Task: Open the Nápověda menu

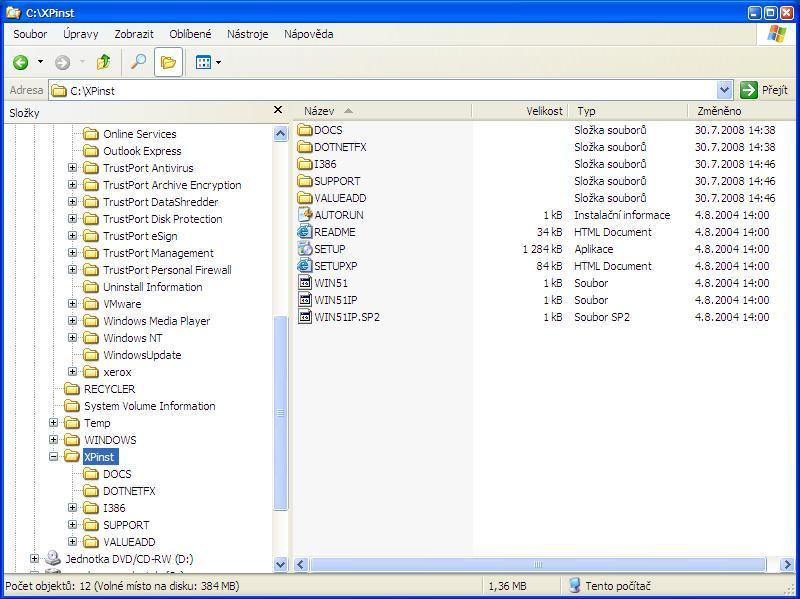Action: 309,34
